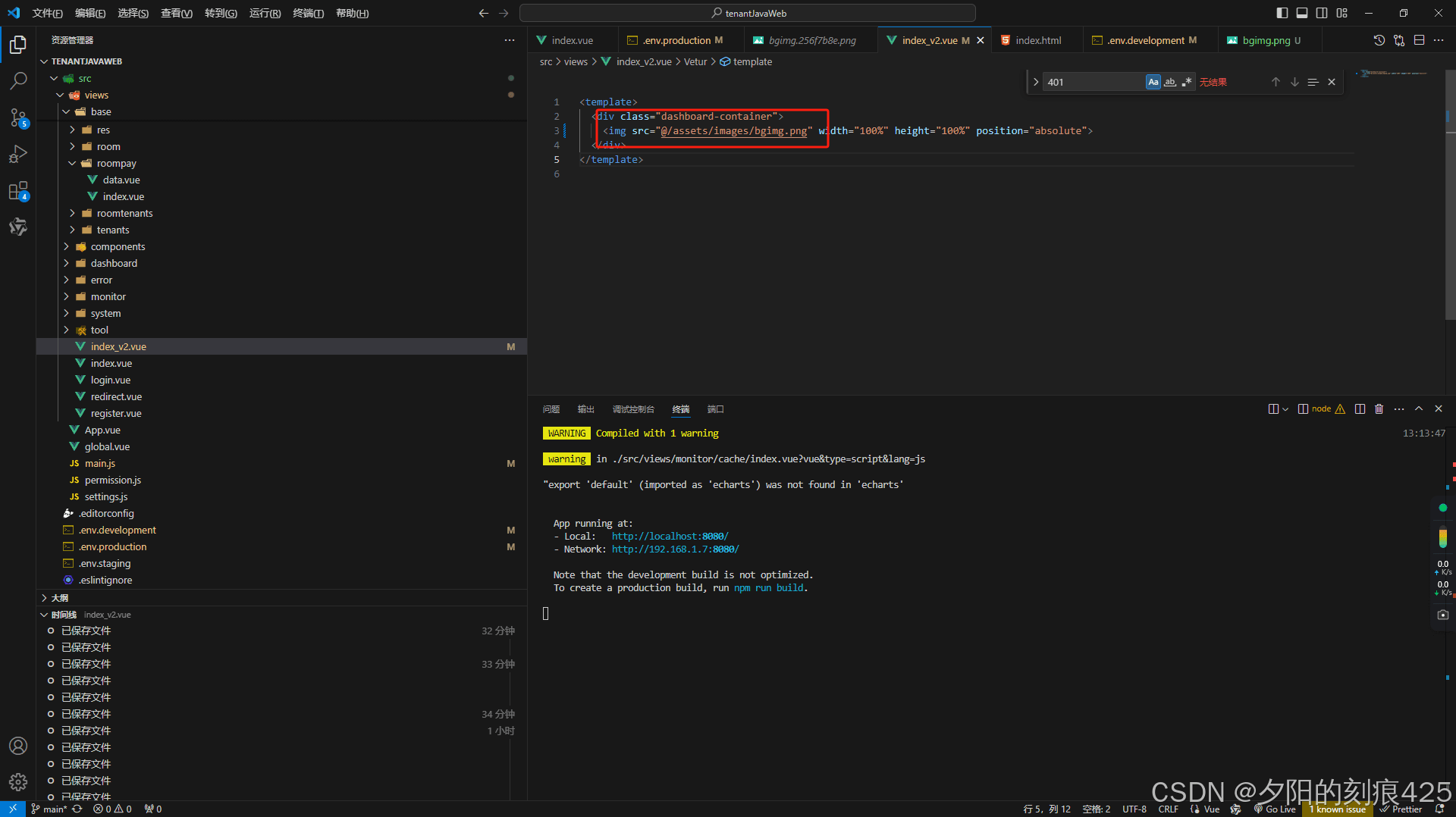Open the Search view in activity bar
The width and height of the screenshot is (1456, 817).
18,80
